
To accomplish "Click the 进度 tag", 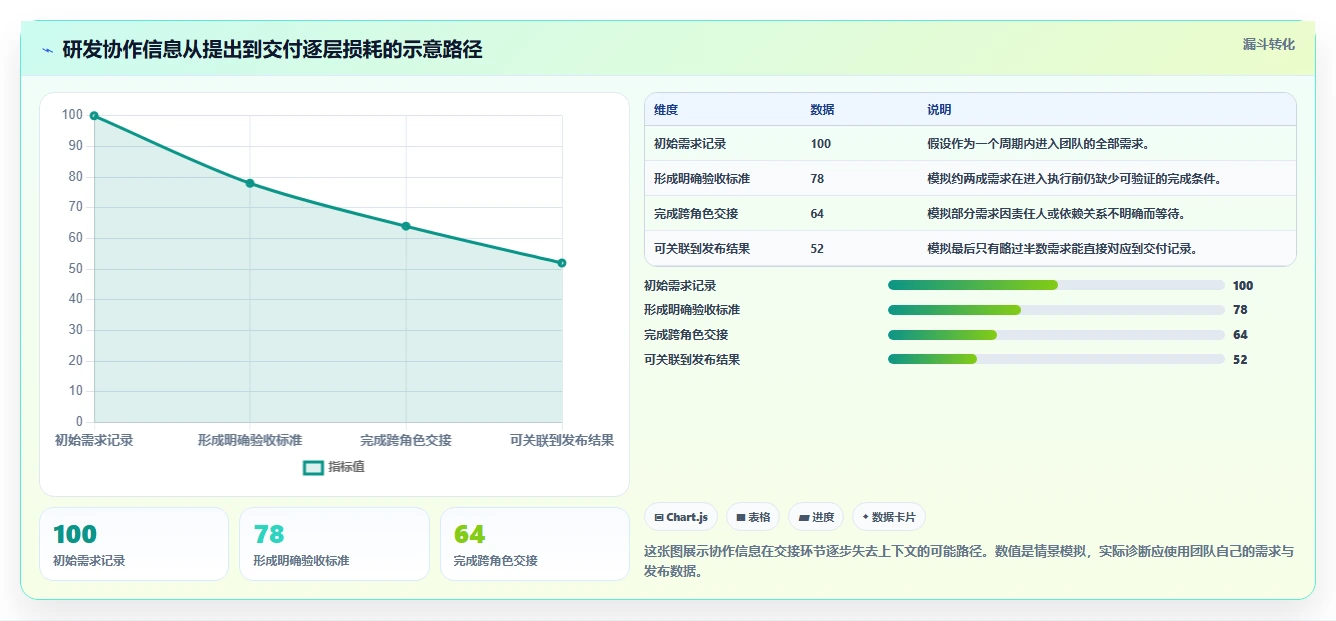I will click(816, 517).
